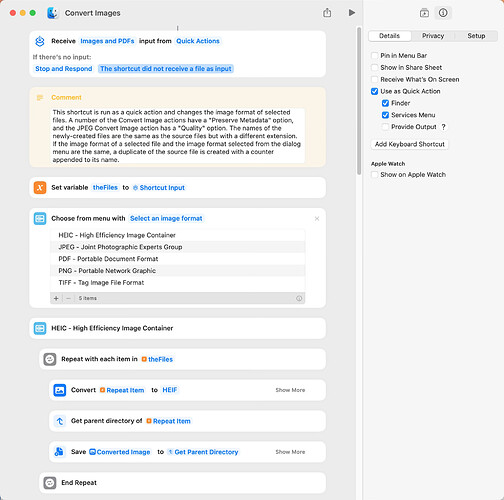The height and width of the screenshot is (500, 504).
Task: Enable Show on Apple Watch
Action: pyautogui.click(x=375, y=174)
